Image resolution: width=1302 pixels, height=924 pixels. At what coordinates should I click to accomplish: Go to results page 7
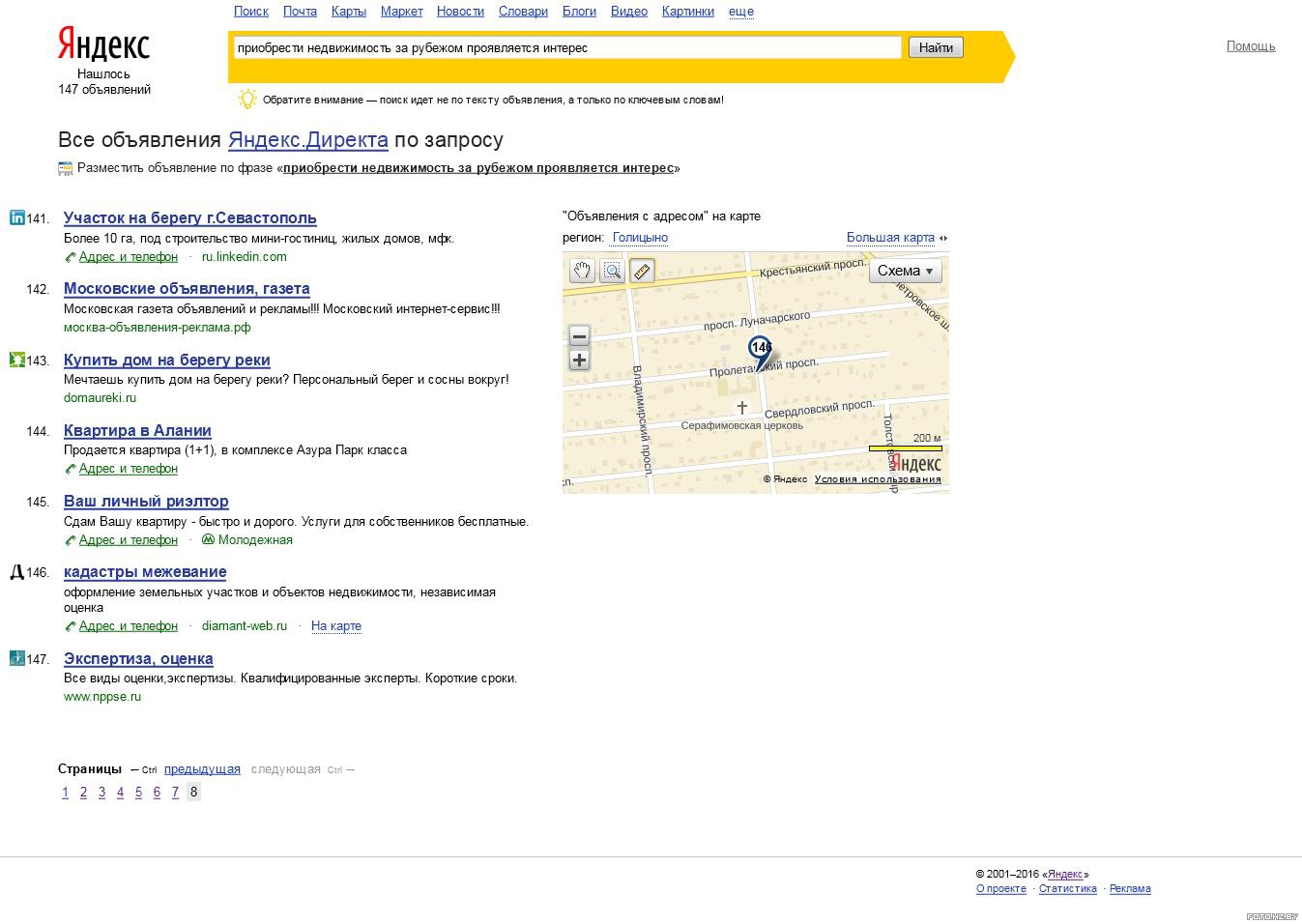pos(175,793)
